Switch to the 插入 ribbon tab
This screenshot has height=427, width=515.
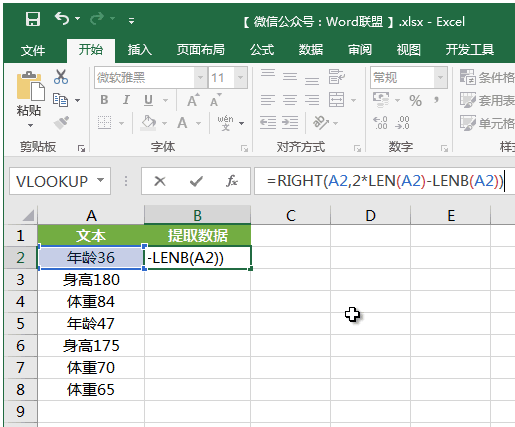point(140,50)
